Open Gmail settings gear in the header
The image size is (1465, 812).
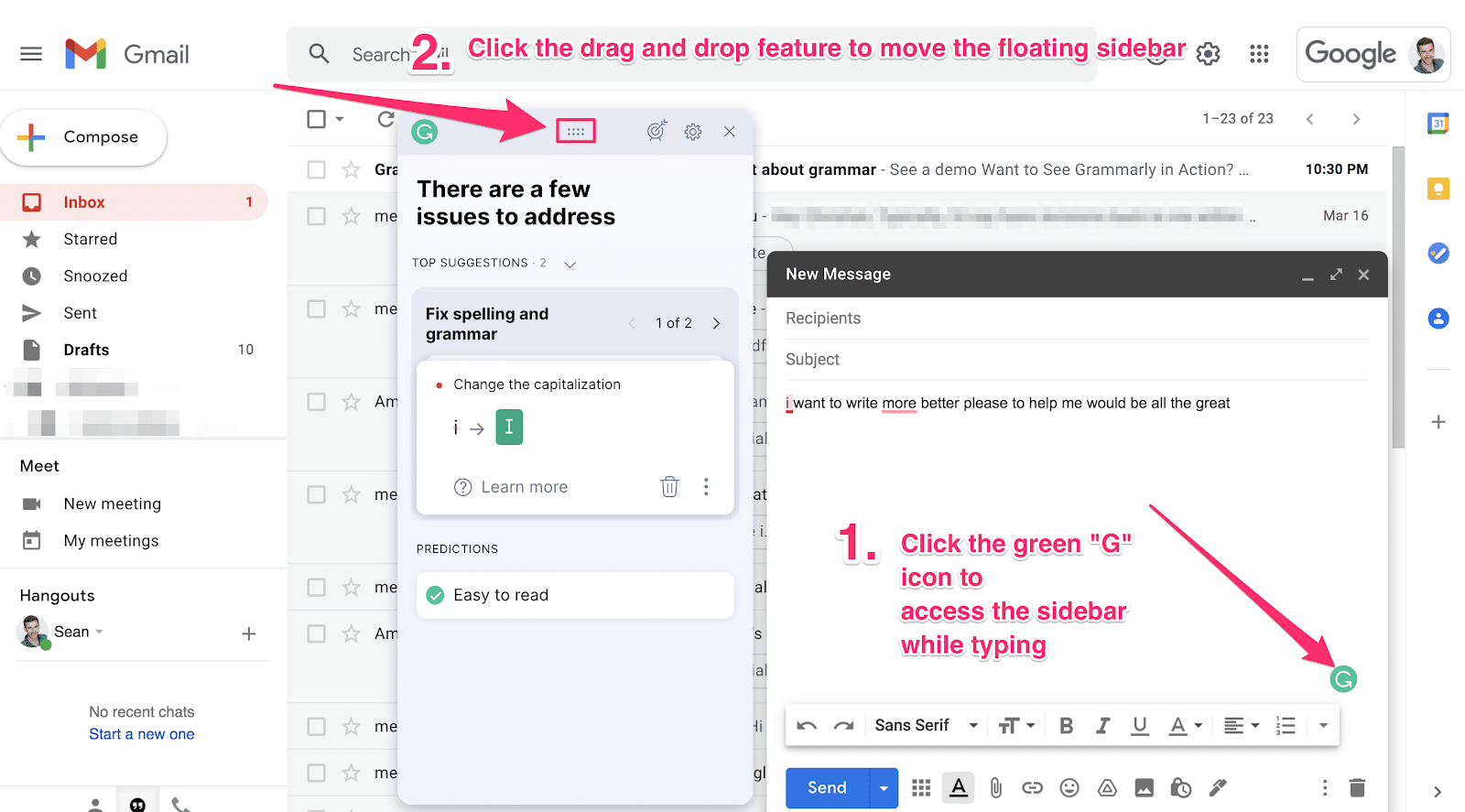pos(1209,54)
